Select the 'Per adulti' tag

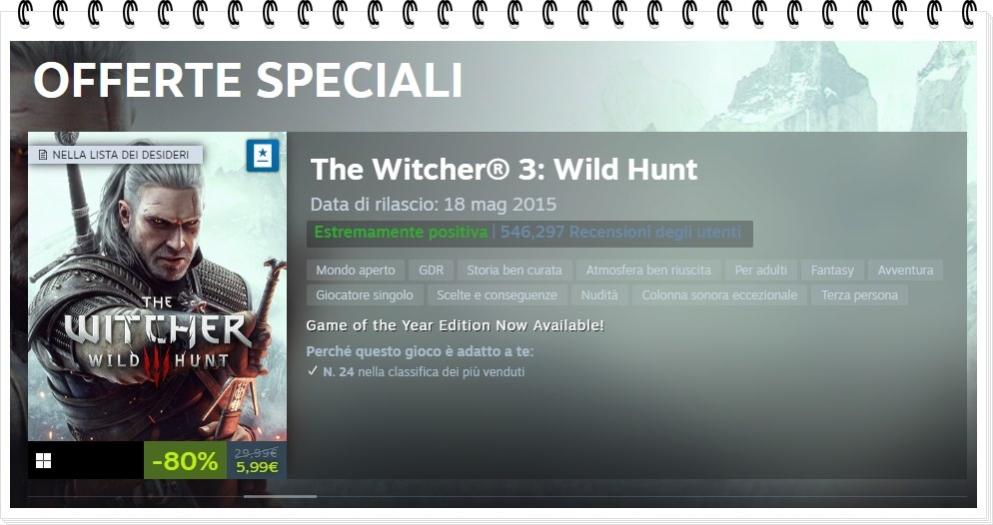click(761, 270)
